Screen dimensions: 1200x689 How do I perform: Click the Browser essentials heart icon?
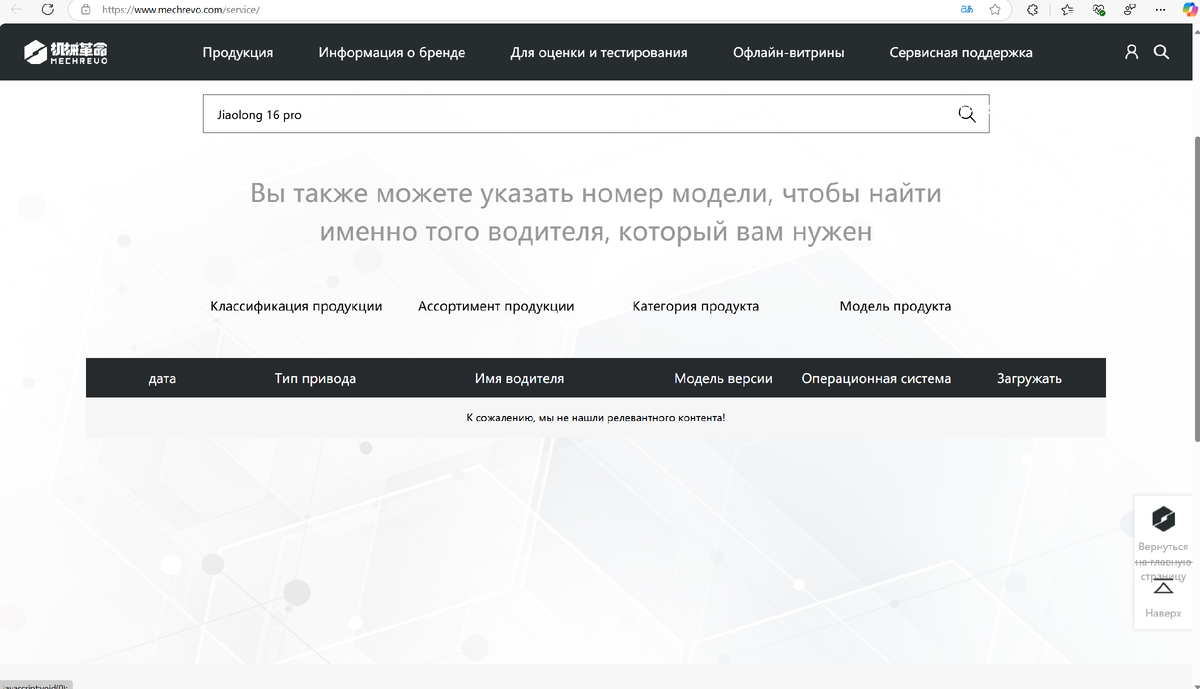(x=1097, y=9)
